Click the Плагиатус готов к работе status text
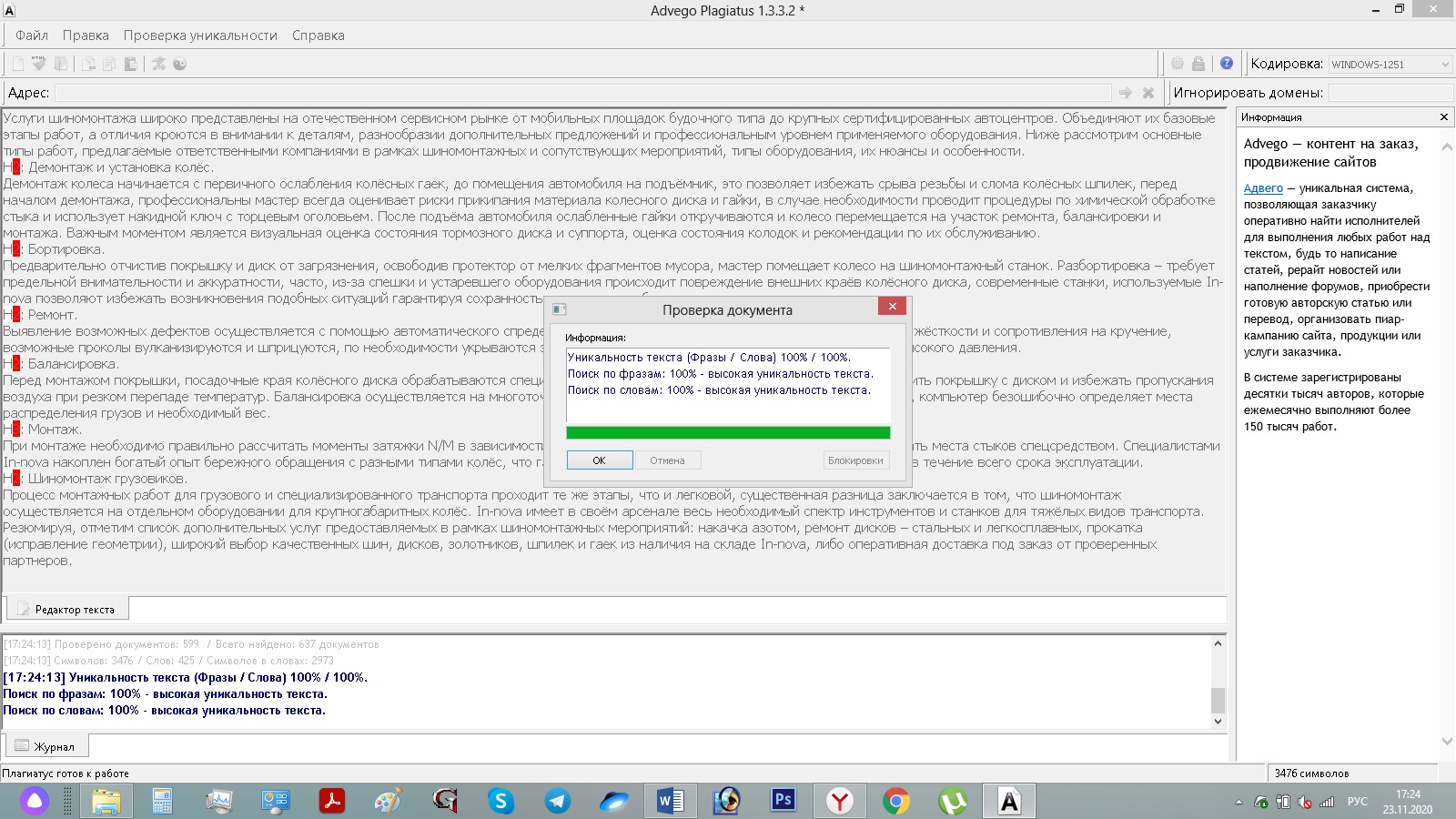The height and width of the screenshot is (819, 1456). [66, 773]
